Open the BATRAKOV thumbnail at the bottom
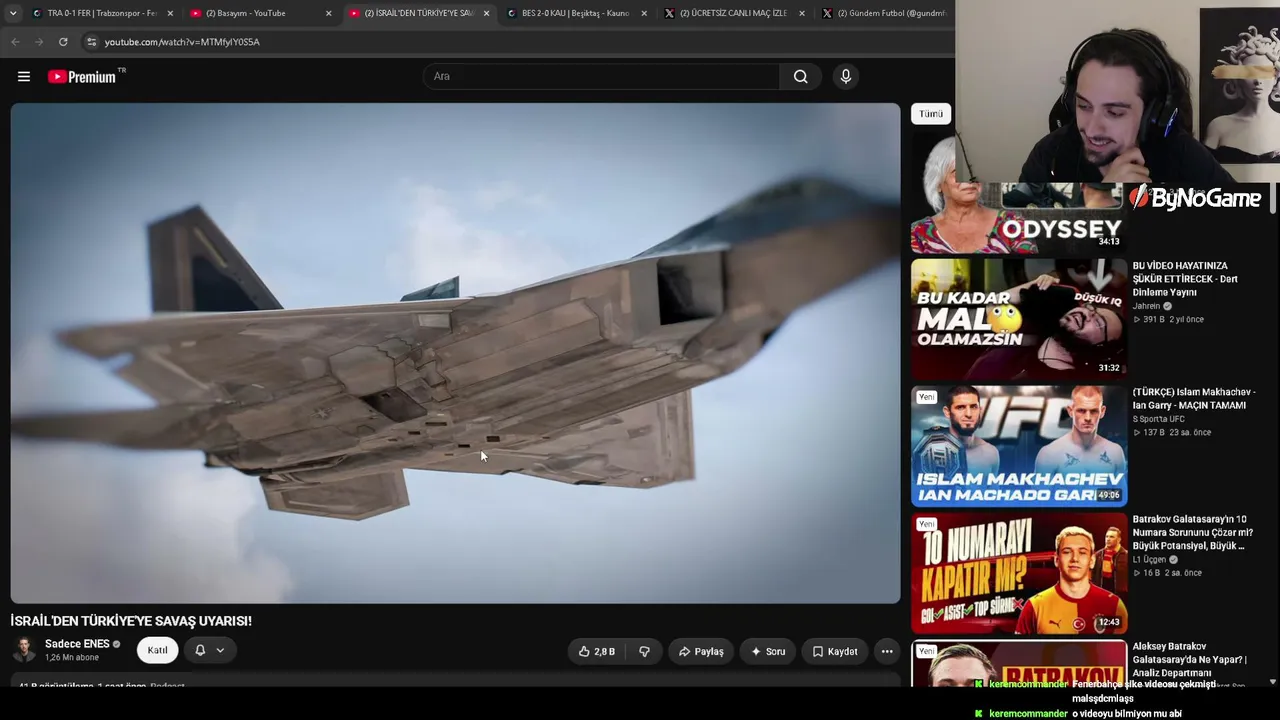This screenshot has height=720, width=1280. [x=1018, y=664]
